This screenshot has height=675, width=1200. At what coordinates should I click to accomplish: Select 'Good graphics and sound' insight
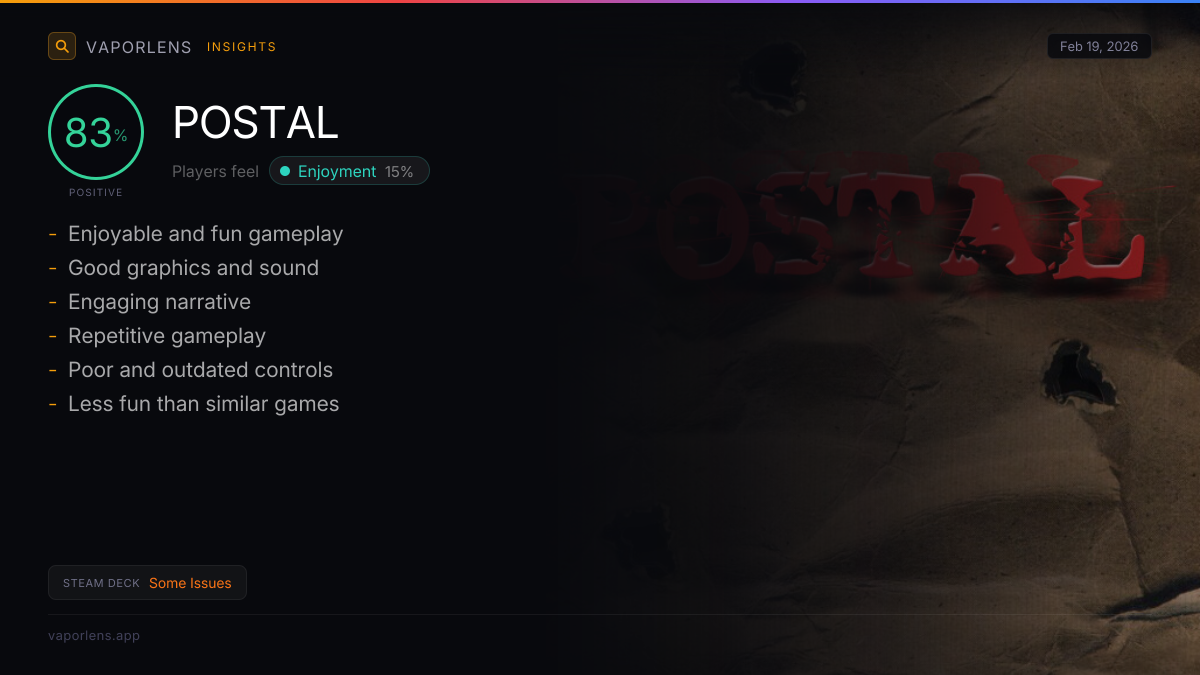[x=193, y=268]
